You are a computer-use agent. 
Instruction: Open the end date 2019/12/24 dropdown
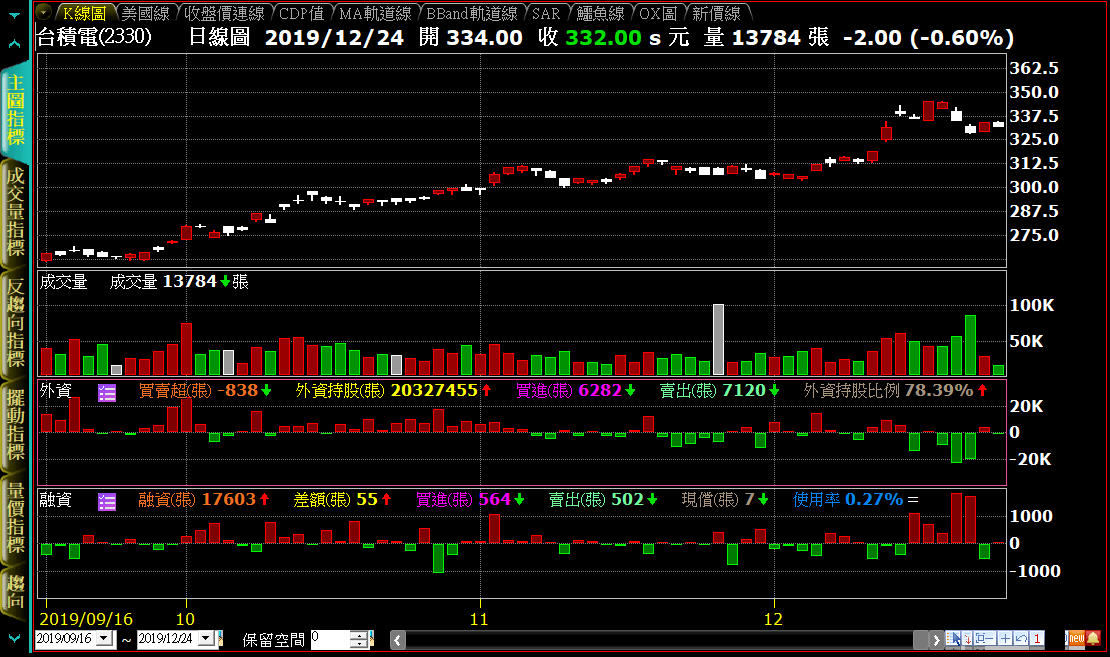pyautogui.click(x=207, y=639)
